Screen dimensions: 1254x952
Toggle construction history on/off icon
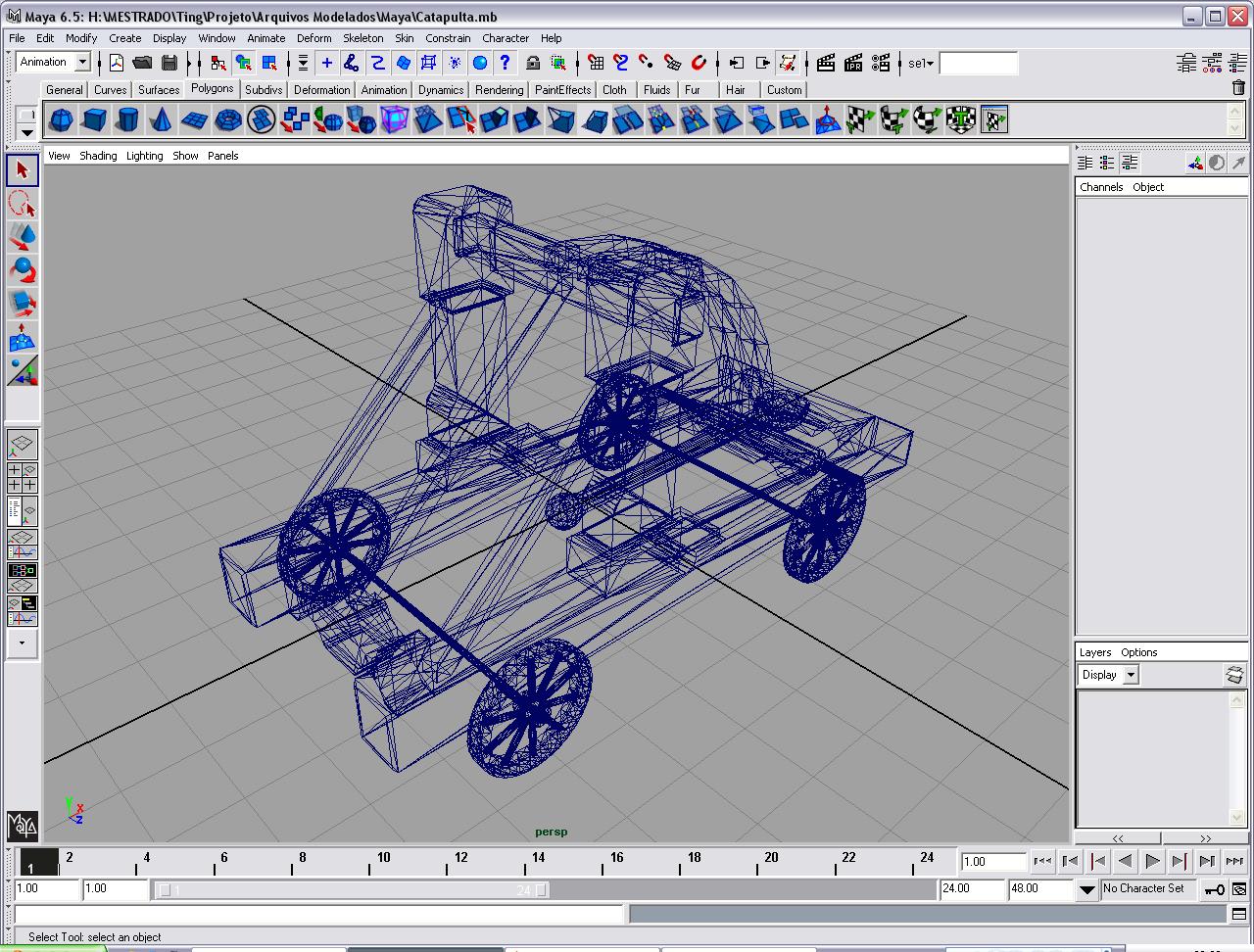point(788,63)
